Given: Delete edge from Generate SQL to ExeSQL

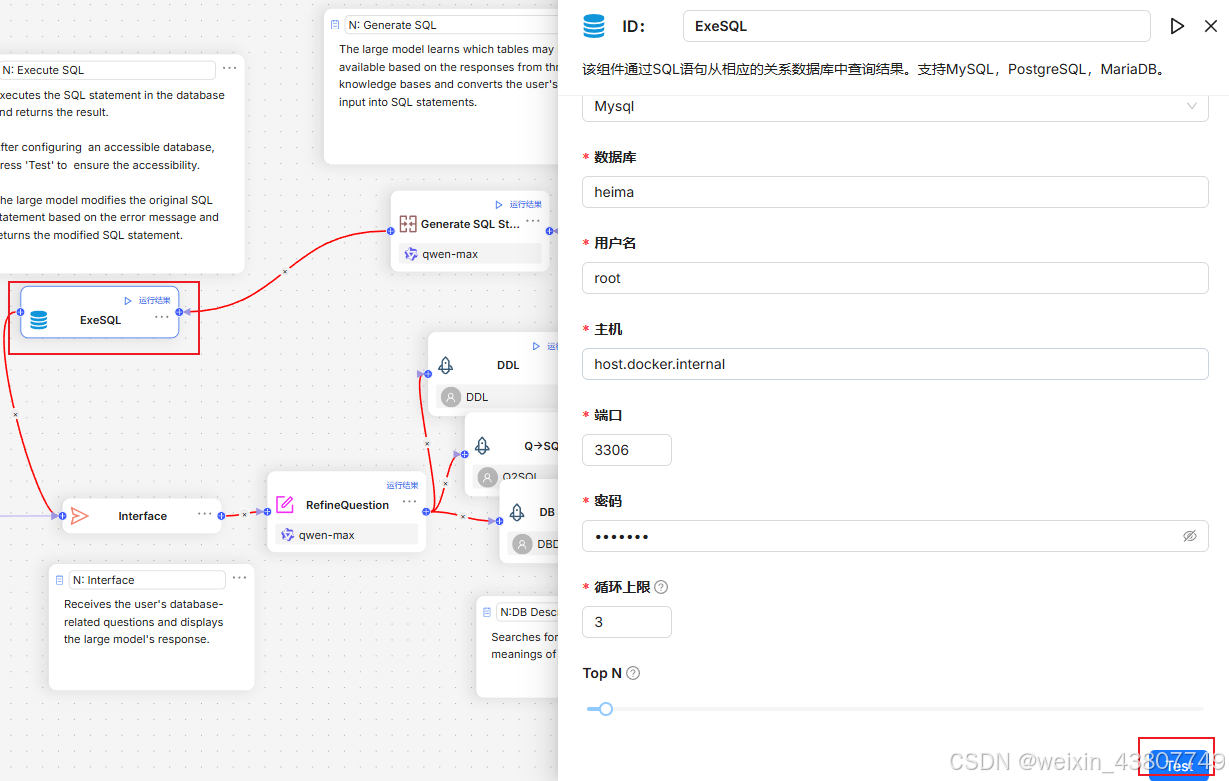Looking at the screenshot, I should [x=284, y=271].
